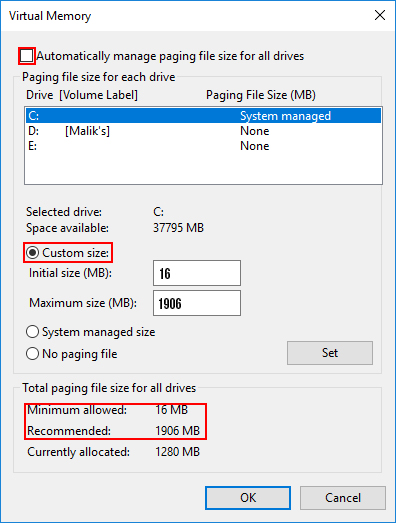
Task: Select the Custom size radio button
Action: 32,253
